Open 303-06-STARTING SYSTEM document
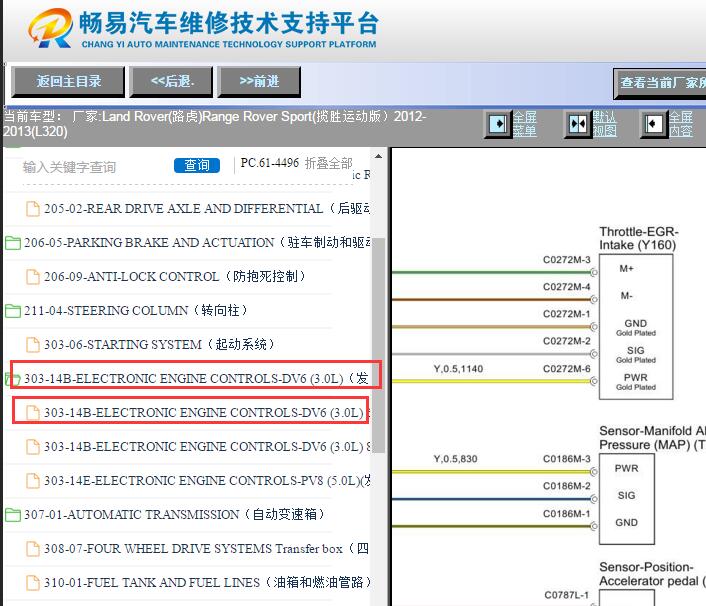Image resolution: width=706 pixels, height=606 pixels. click(x=159, y=344)
